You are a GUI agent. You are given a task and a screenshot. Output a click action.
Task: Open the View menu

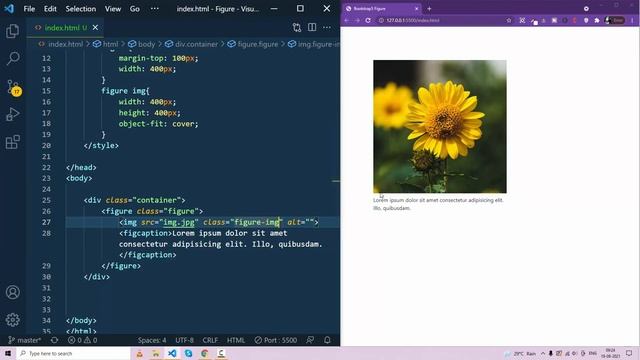[x=113, y=9]
